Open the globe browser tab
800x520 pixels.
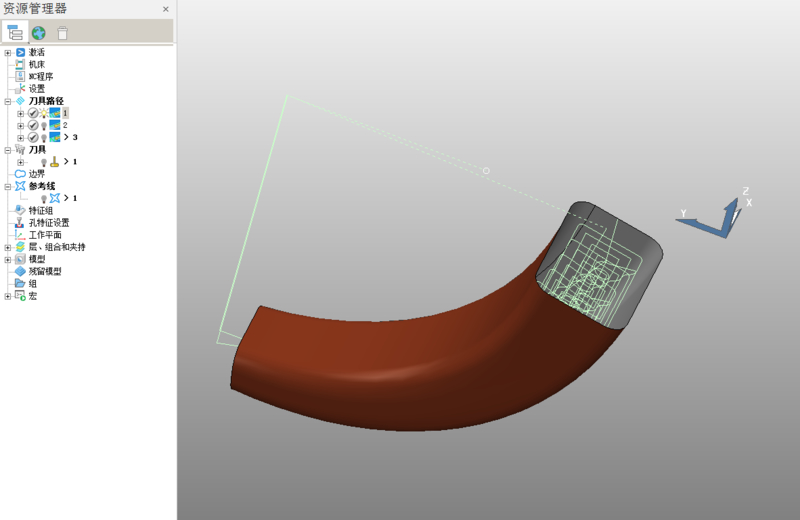click(39, 33)
